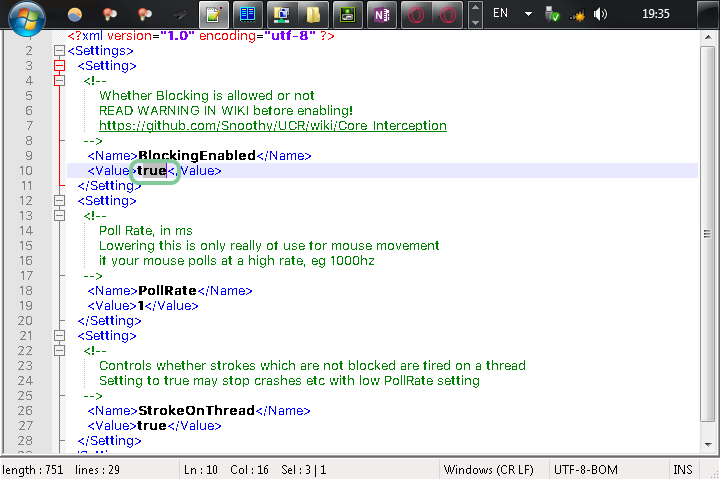Click the green shield tray icon

553,15
